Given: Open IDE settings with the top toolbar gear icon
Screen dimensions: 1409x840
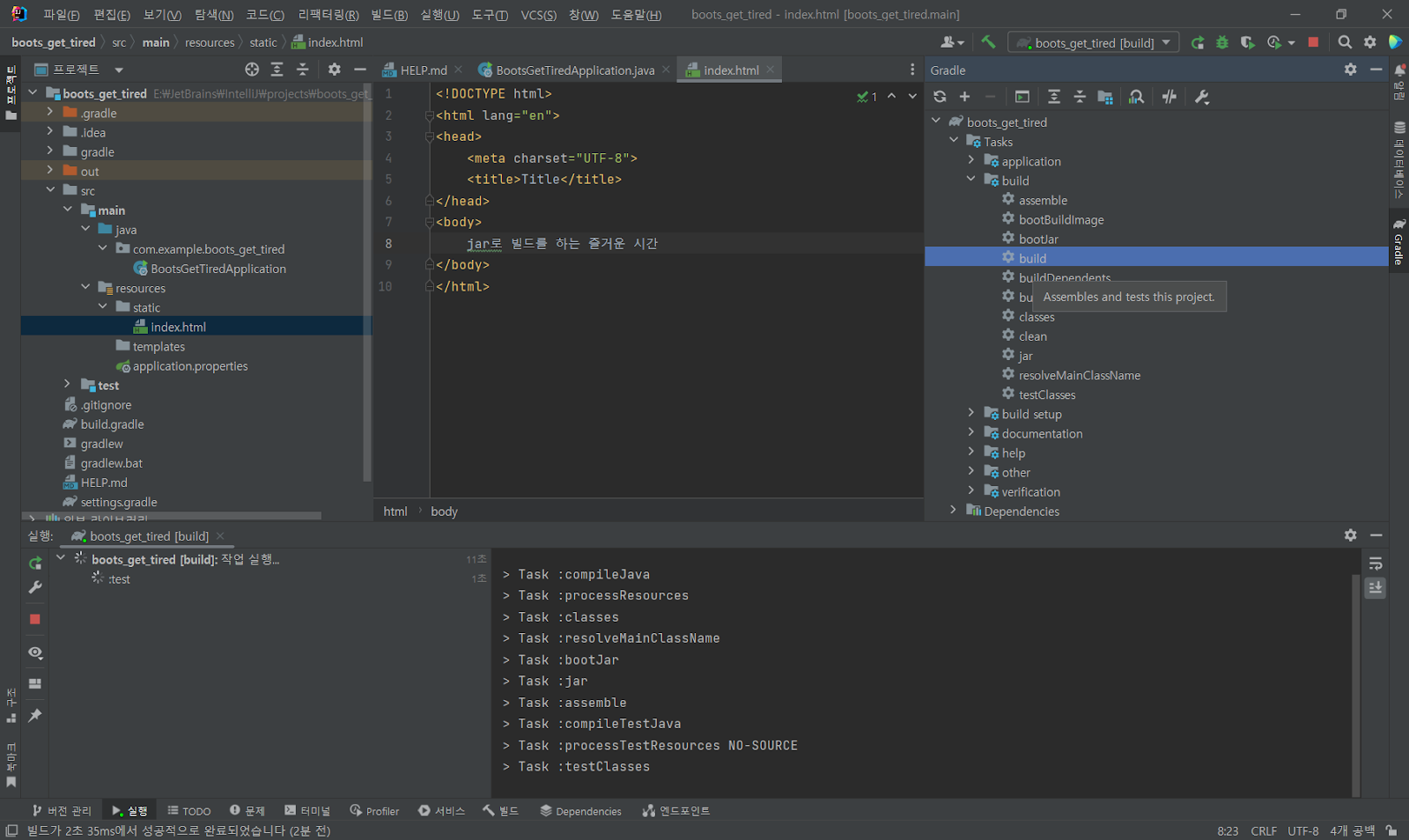Looking at the screenshot, I should [1370, 42].
